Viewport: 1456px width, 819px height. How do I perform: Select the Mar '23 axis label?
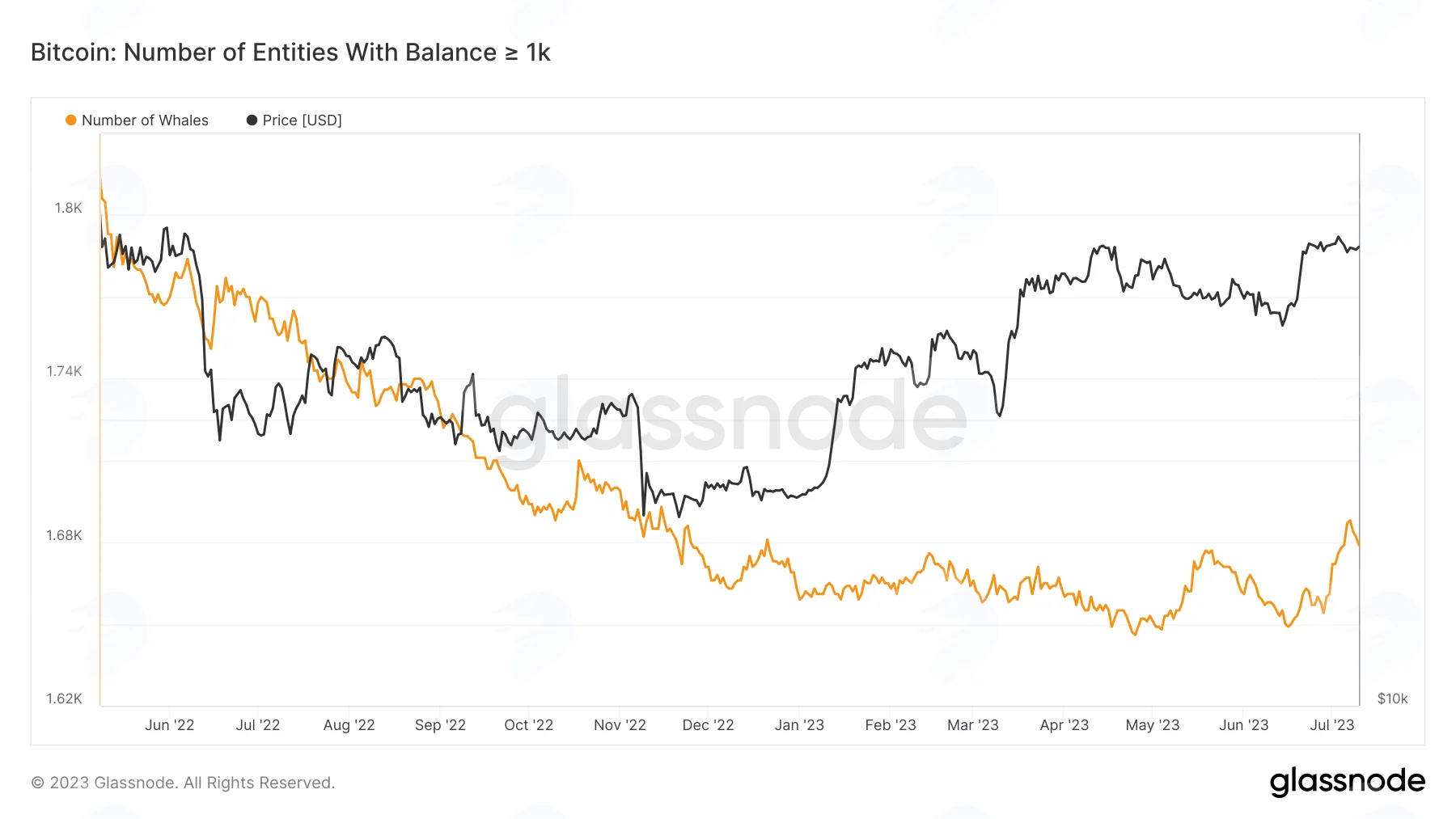click(972, 725)
